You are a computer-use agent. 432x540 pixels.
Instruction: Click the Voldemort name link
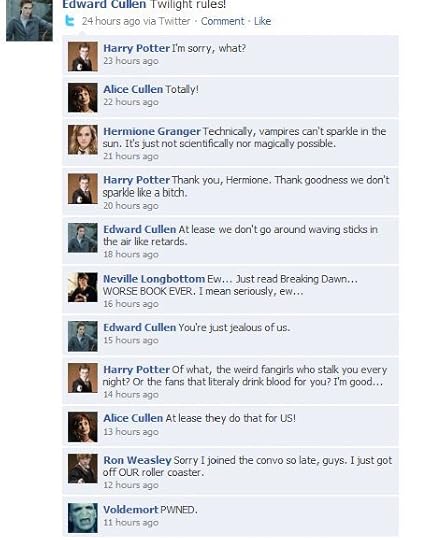(131, 510)
